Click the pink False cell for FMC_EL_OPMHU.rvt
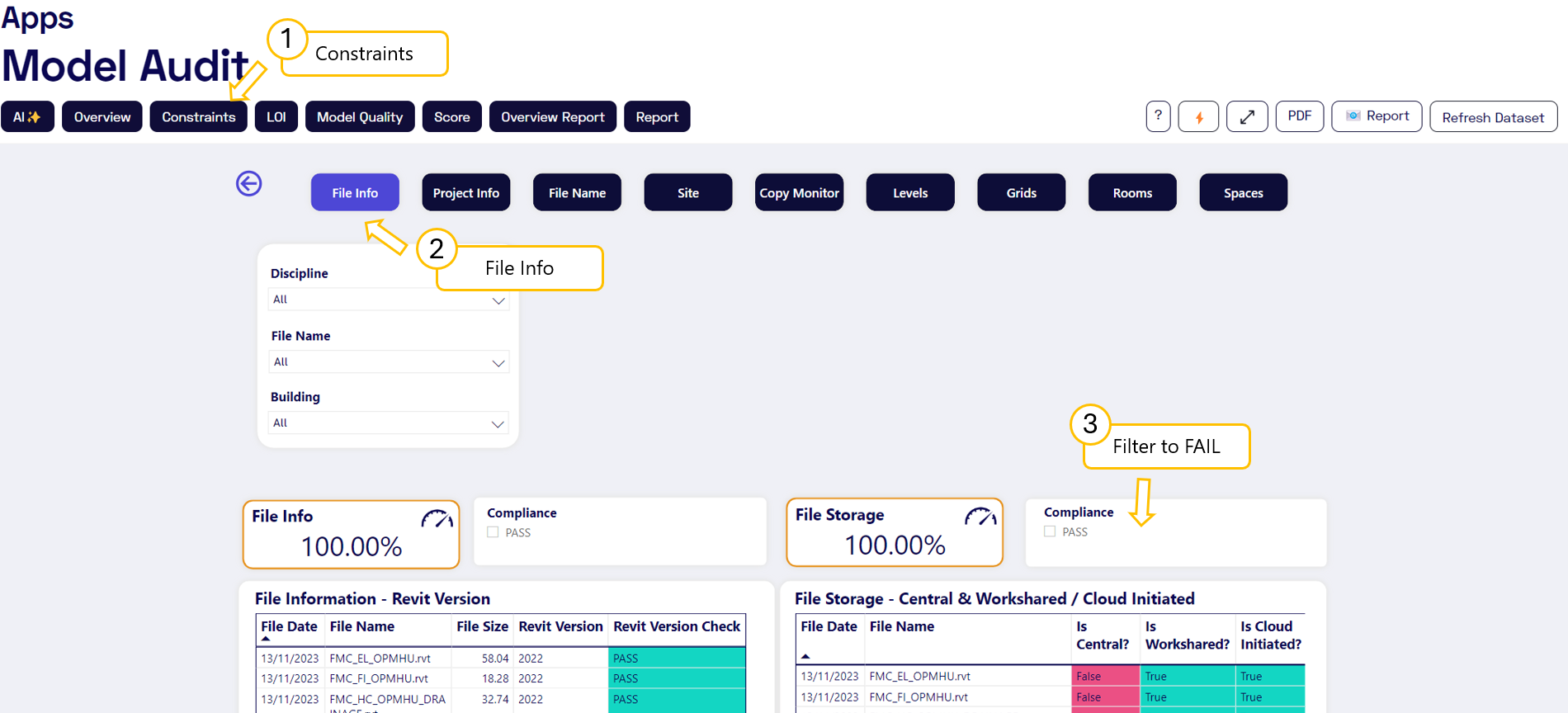Image resolution: width=1568 pixels, height=713 pixels. [x=1104, y=676]
